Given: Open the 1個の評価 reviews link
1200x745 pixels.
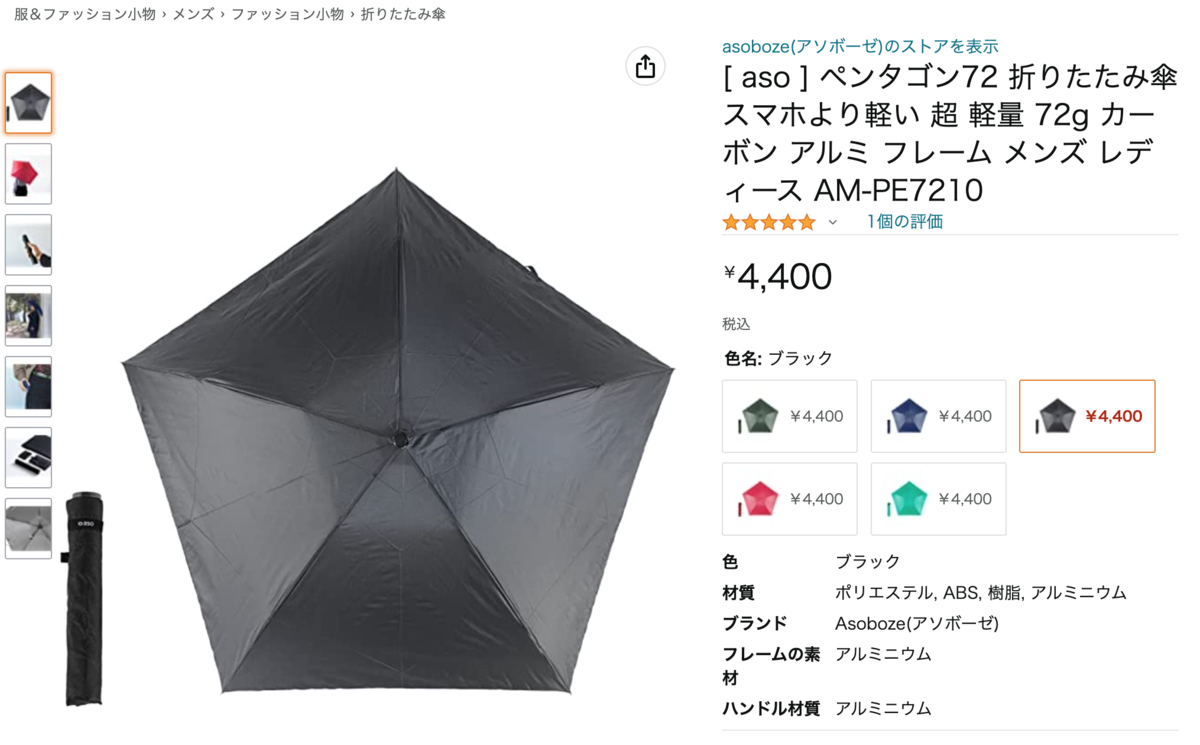Looking at the screenshot, I should tap(905, 222).
